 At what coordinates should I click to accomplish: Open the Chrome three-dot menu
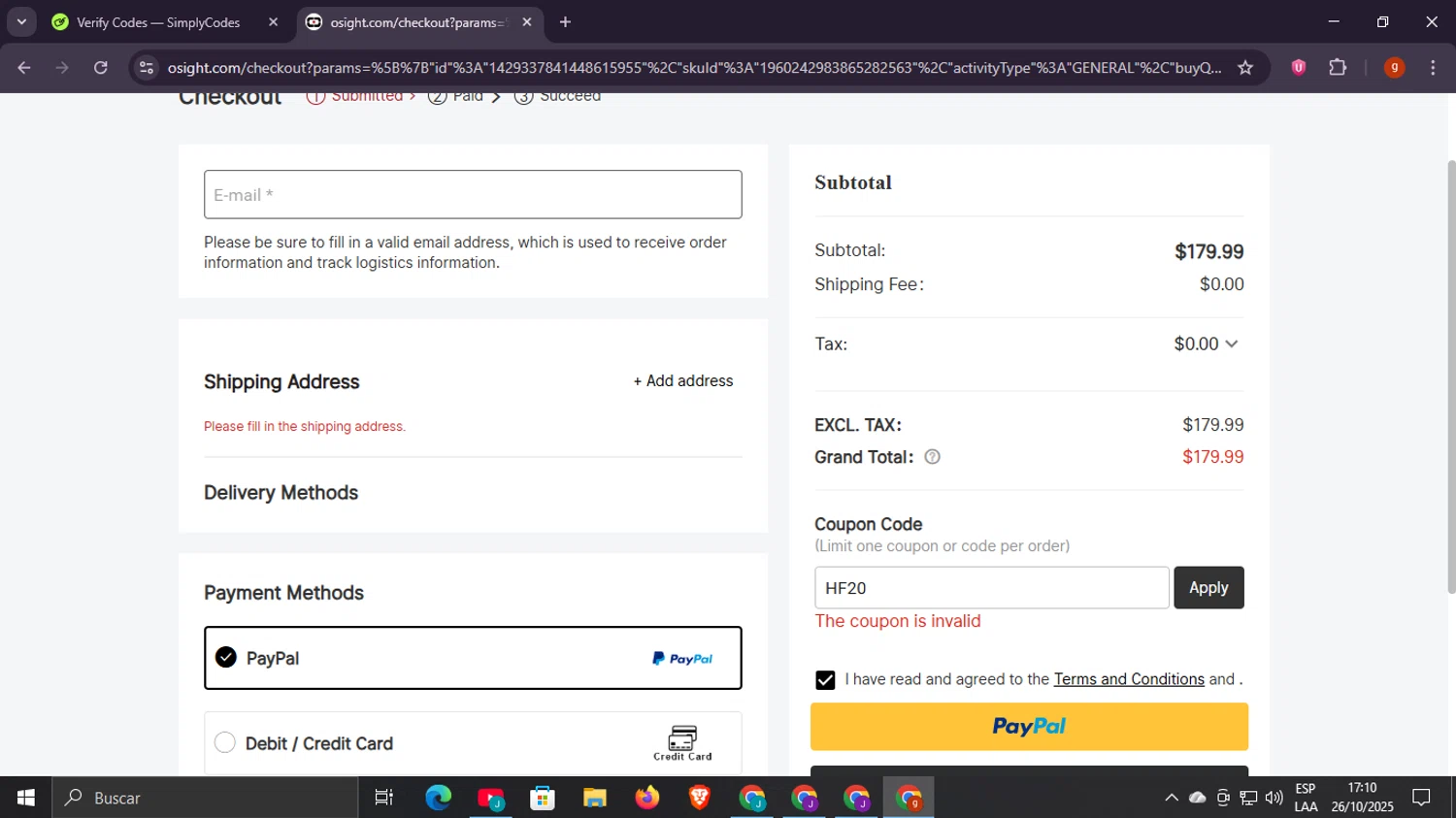[1433, 67]
